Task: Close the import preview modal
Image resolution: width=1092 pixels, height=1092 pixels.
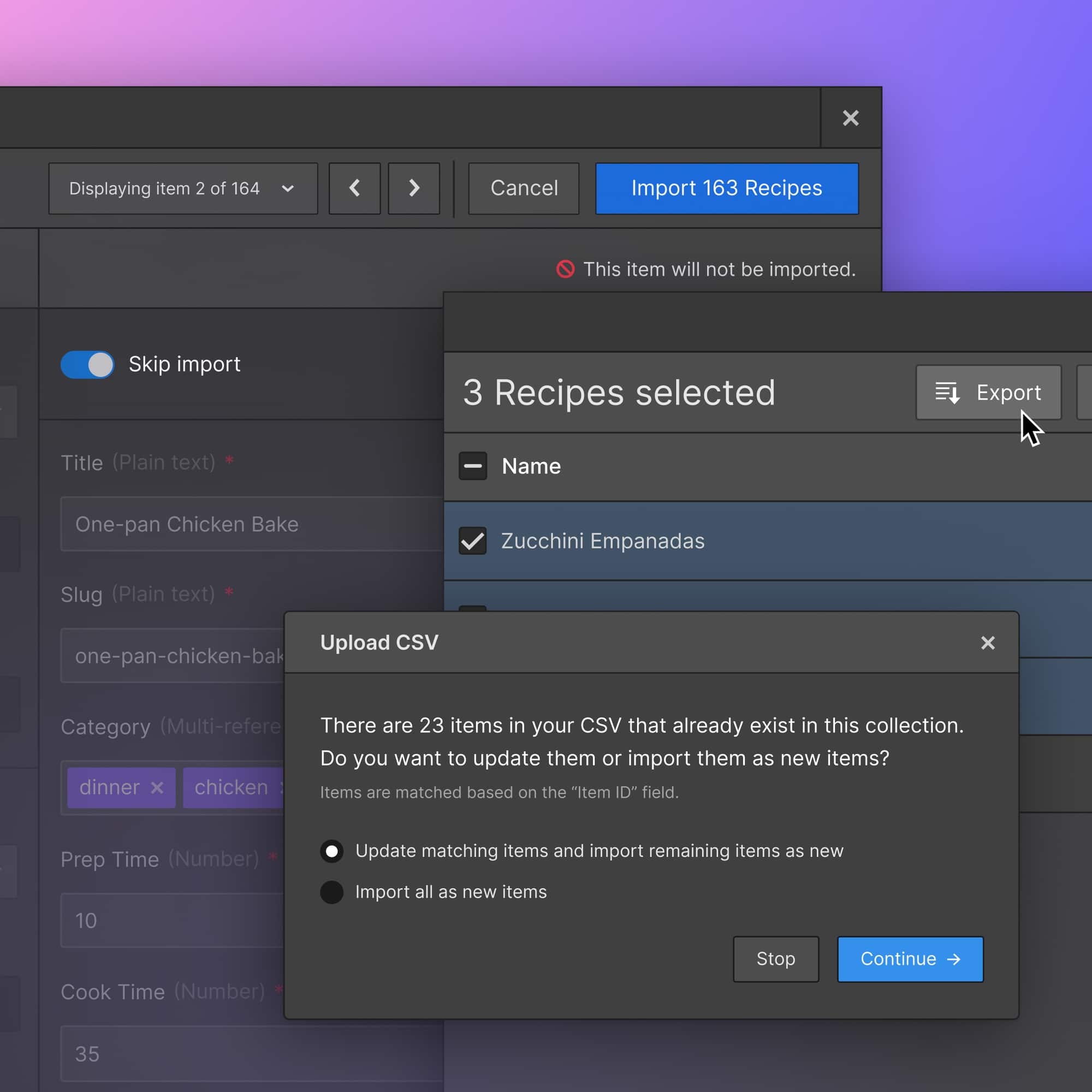Action: tap(850, 118)
